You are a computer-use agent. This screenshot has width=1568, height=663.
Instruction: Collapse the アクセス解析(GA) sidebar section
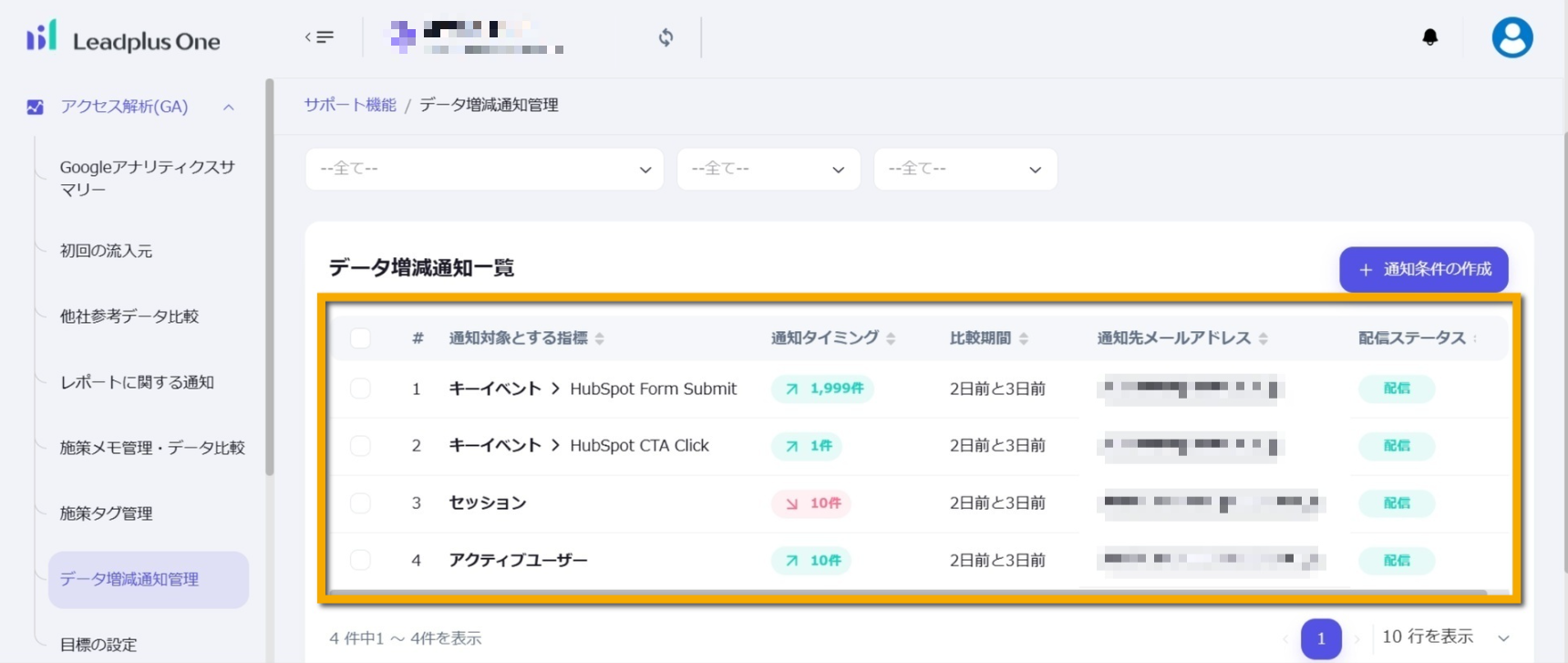[x=229, y=108]
